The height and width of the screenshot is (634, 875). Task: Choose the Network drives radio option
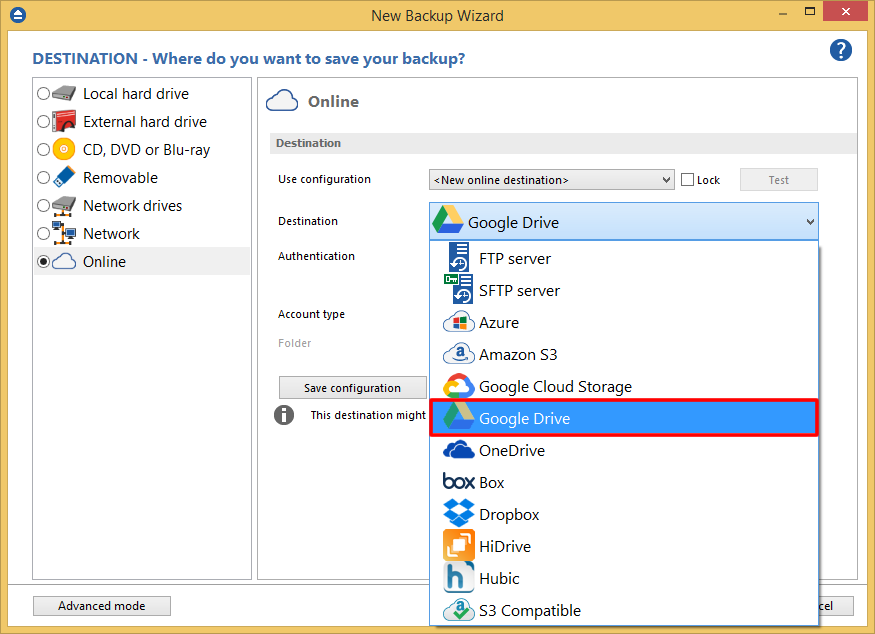43,206
